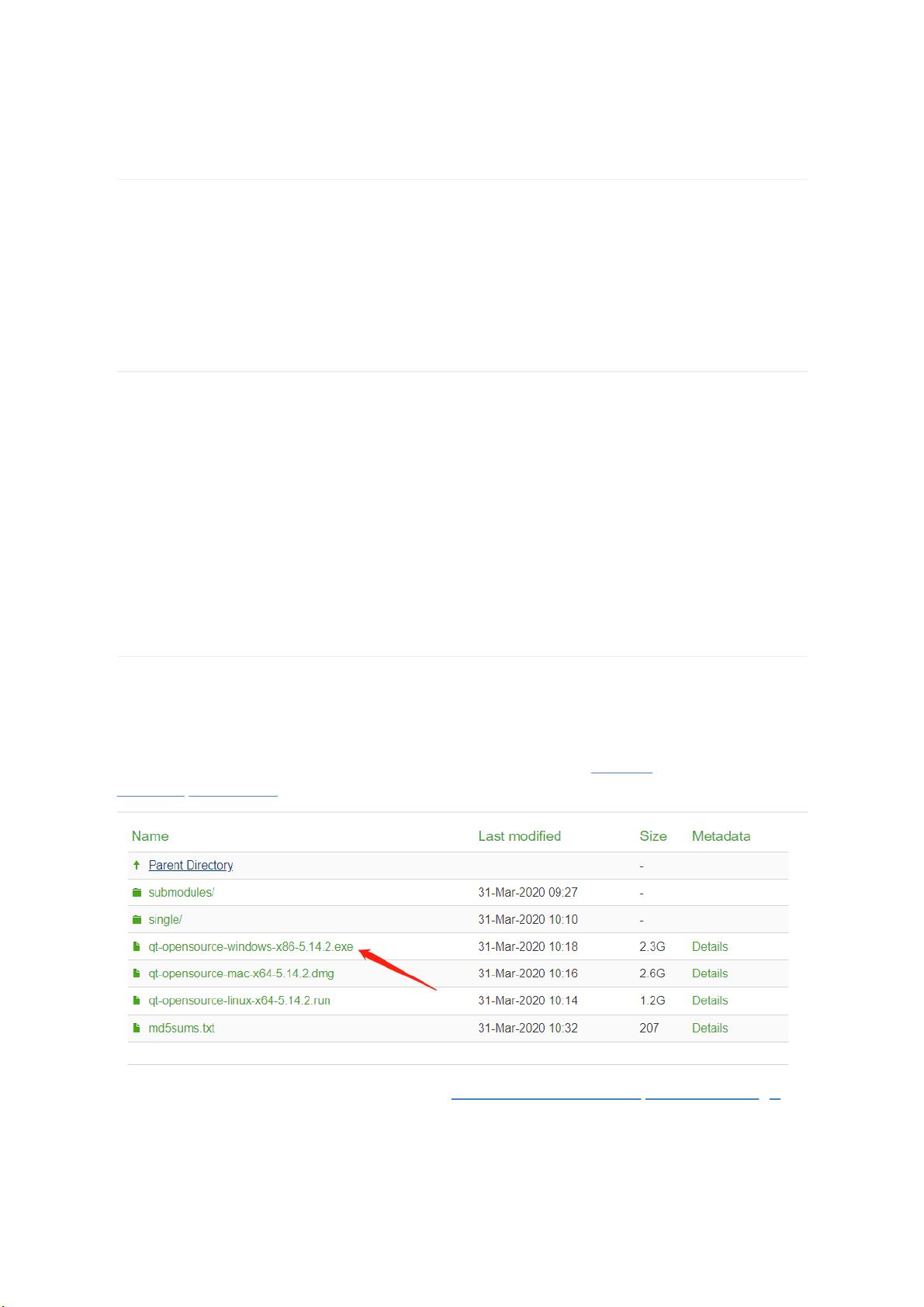Screen dimensions: 924x1307
Task: Click the Parent Directory up-arrow icon
Action: [137, 865]
